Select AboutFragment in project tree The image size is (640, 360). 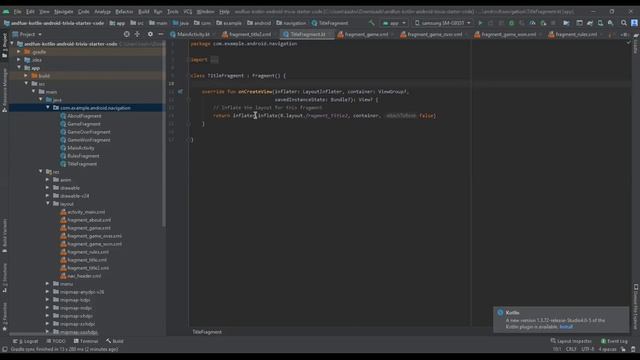point(84,116)
